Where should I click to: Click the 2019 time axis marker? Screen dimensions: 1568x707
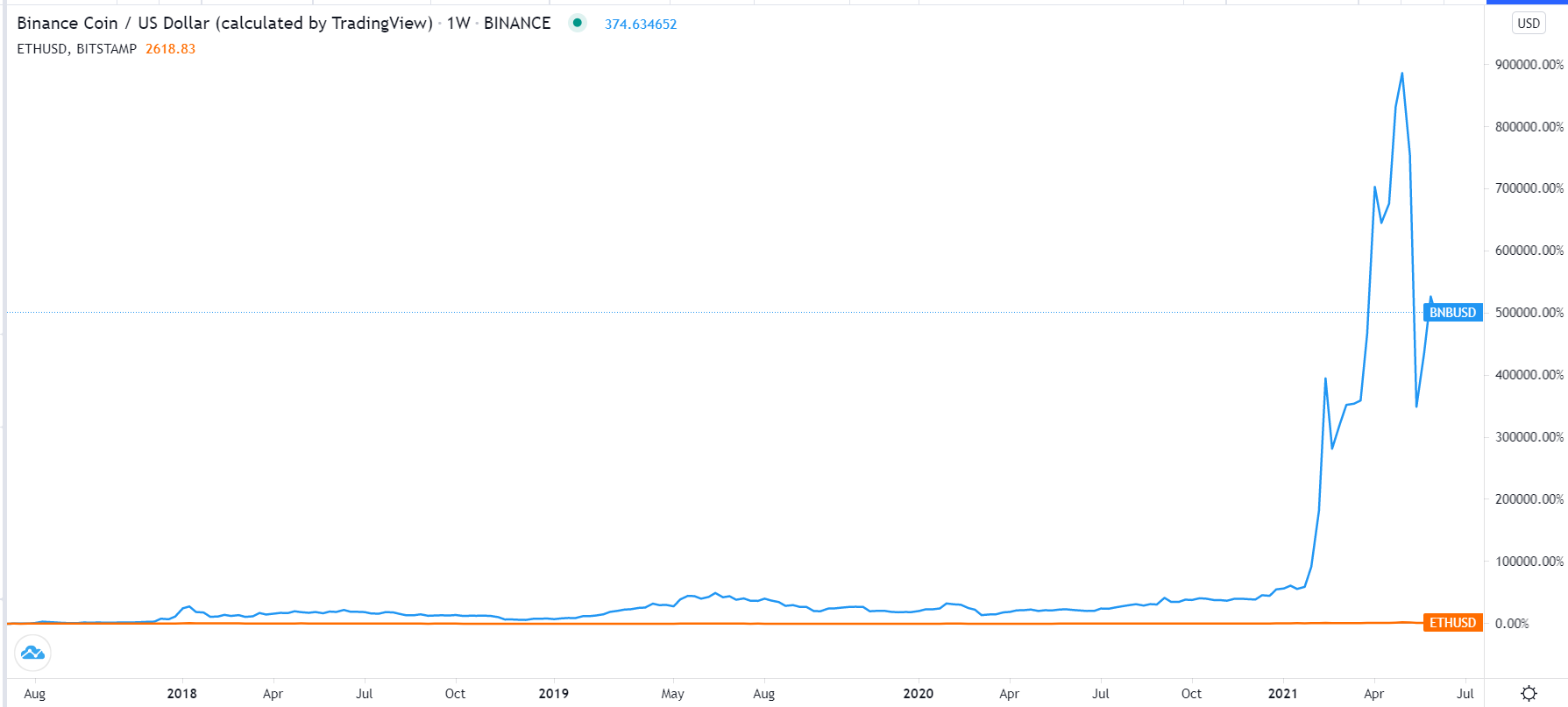553,693
